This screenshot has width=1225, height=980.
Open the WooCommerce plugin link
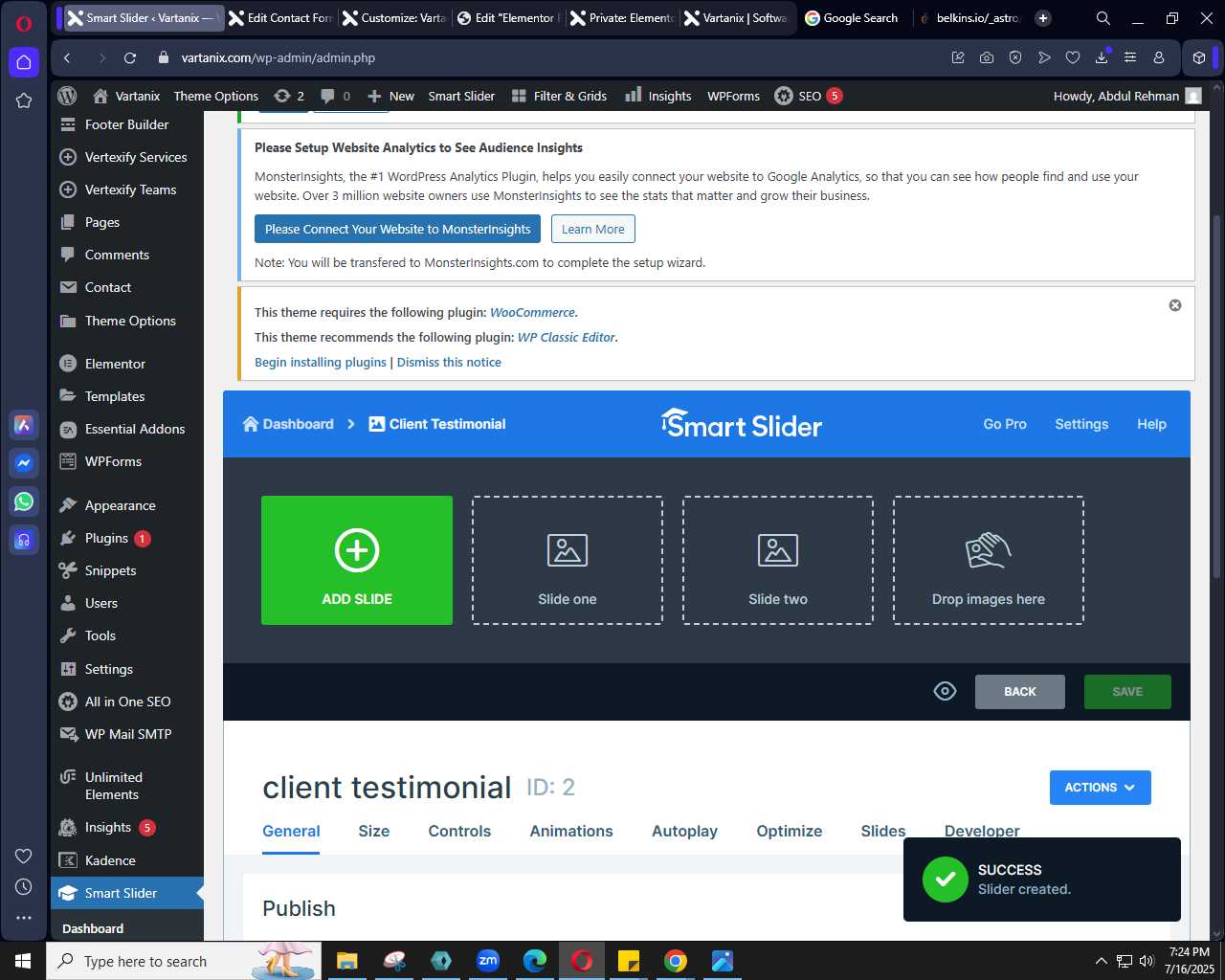pos(532,312)
